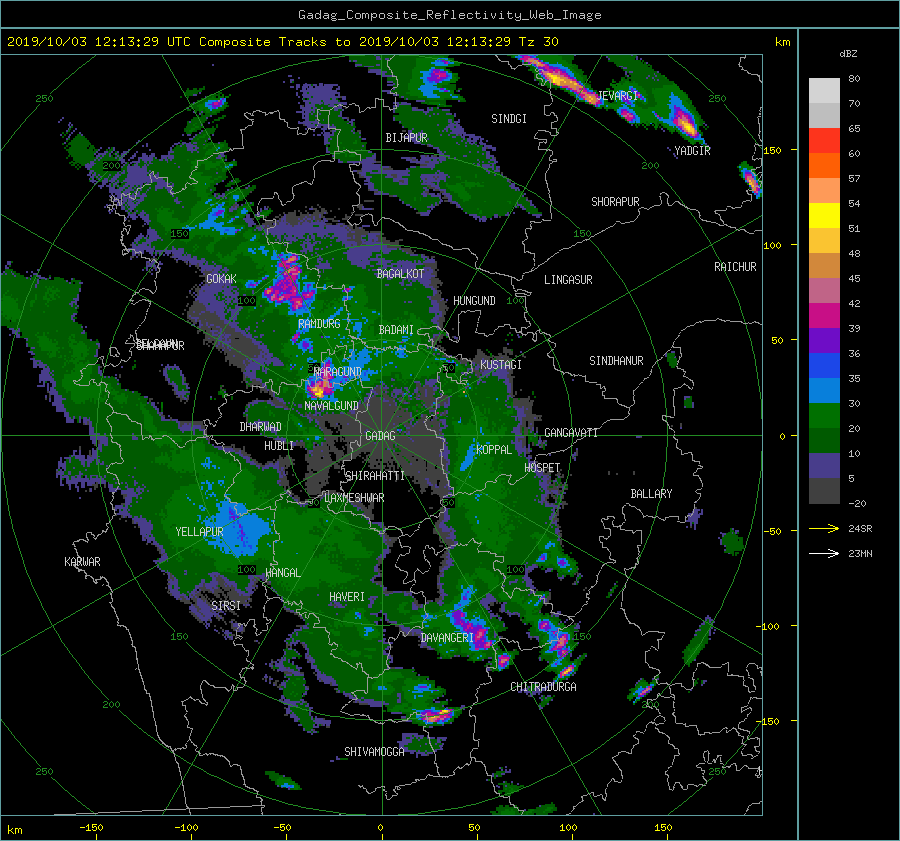Click the NARAGUND city label
Screen dimensions: 900x841
point(338,372)
